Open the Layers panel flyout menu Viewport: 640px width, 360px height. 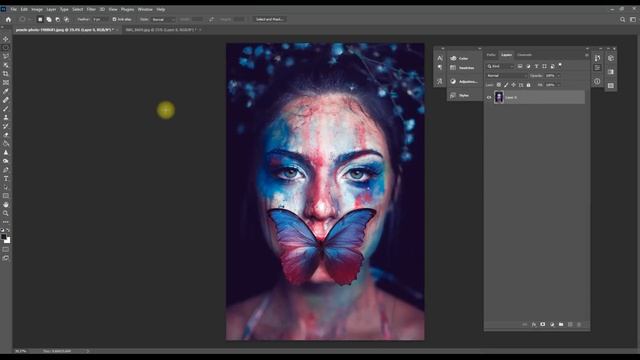coord(587,55)
